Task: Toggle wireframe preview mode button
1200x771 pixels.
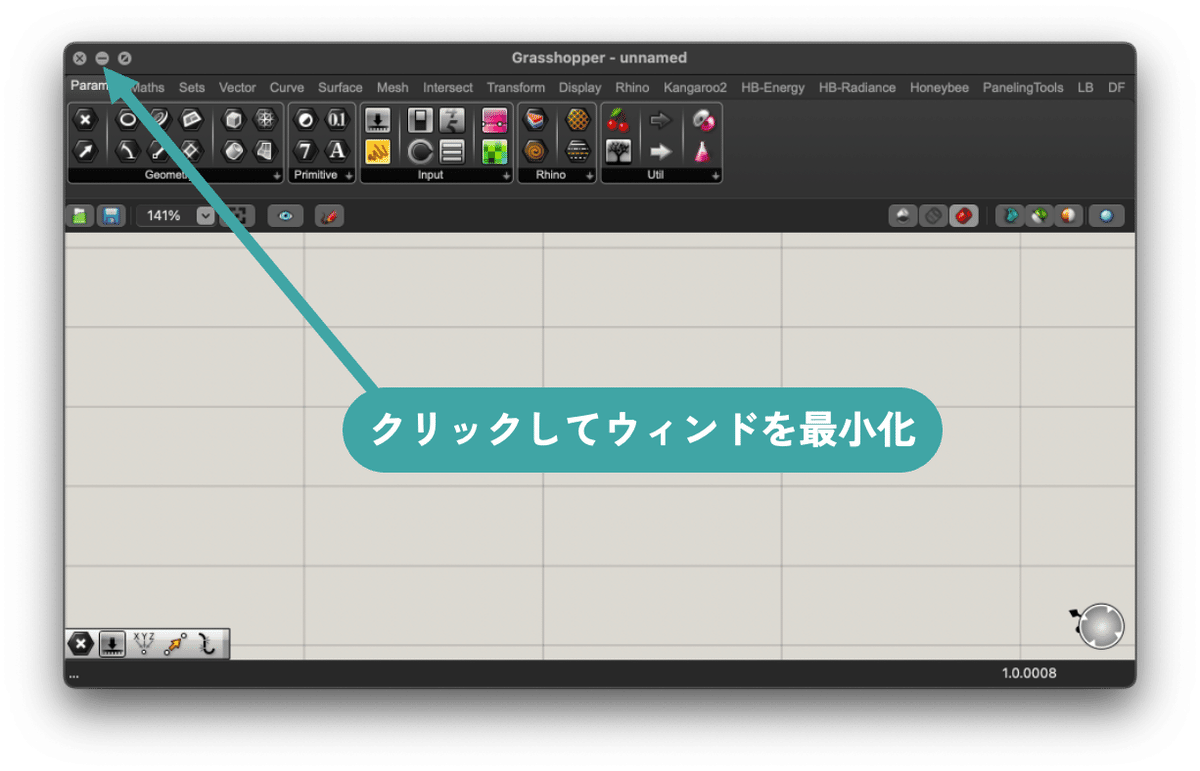Action: pyautogui.click(x=934, y=215)
